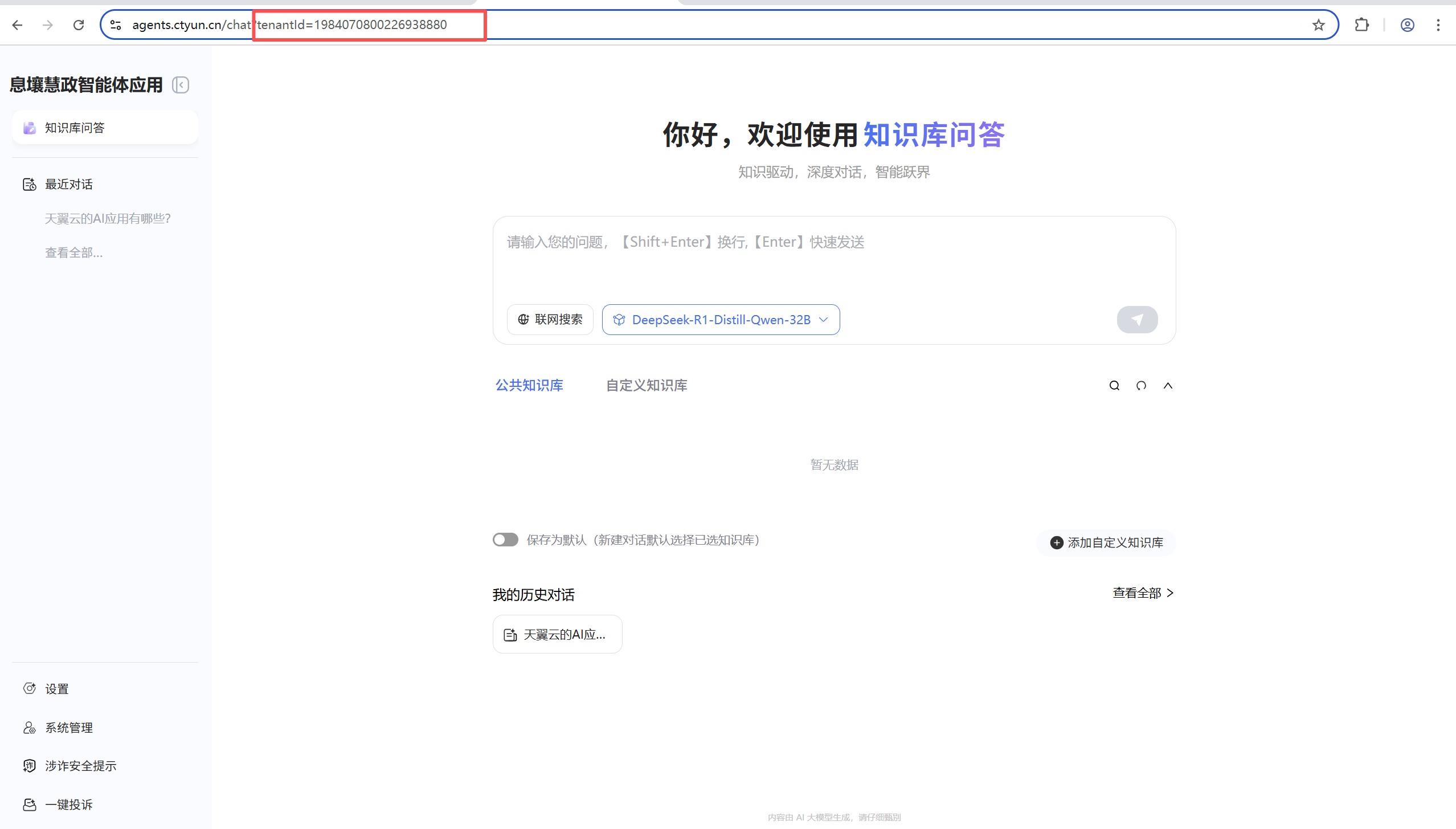
Task: Refresh the knowledge base list icon
Action: pos(1141,386)
